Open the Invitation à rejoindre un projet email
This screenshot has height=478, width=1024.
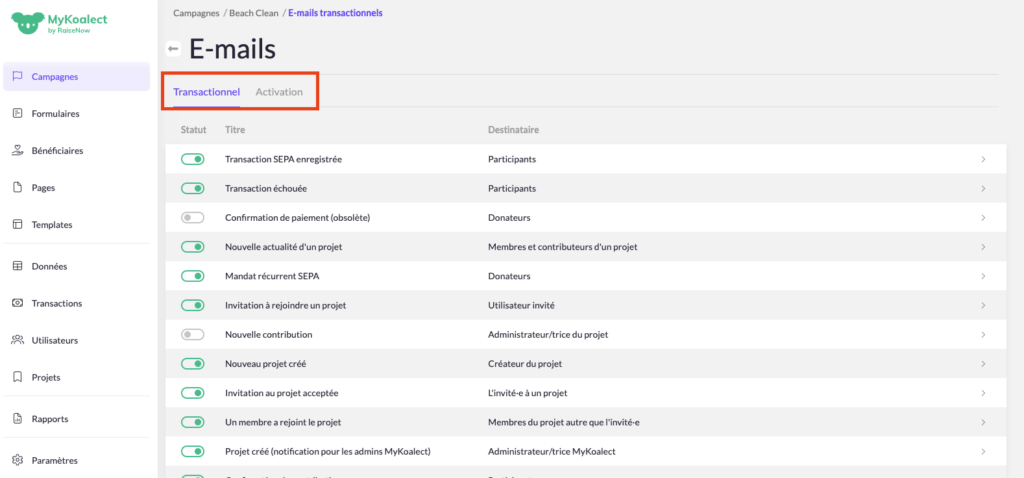coord(286,305)
